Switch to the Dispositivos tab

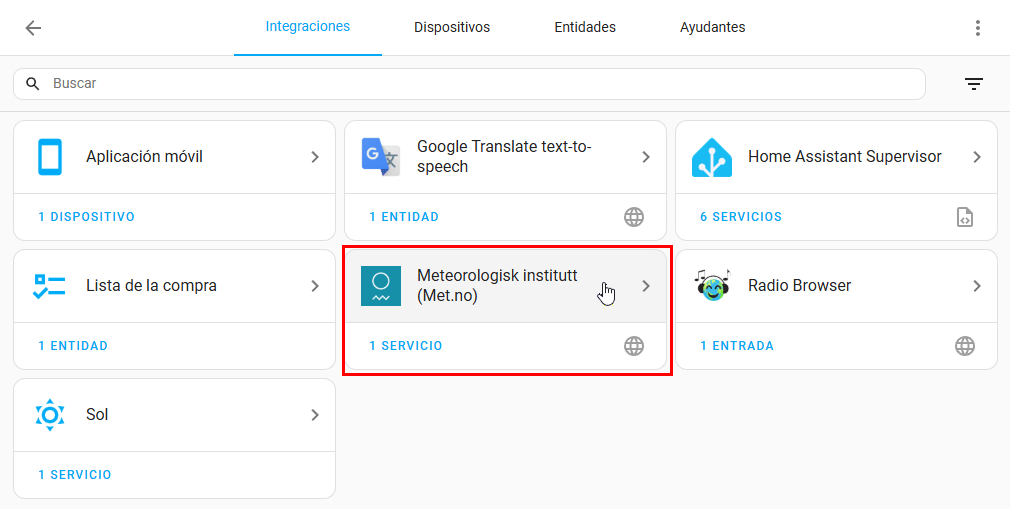click(x=452, y=28)
